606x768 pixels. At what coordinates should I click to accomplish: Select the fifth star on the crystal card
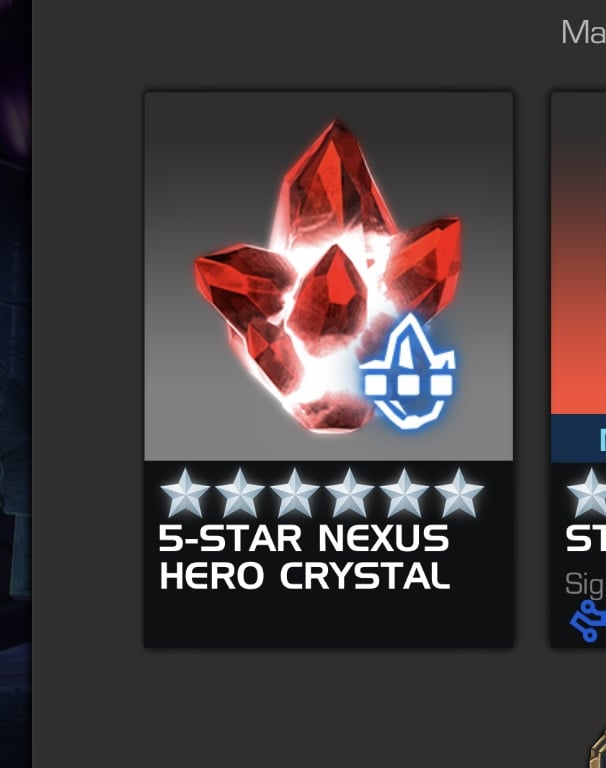point(404,493)
